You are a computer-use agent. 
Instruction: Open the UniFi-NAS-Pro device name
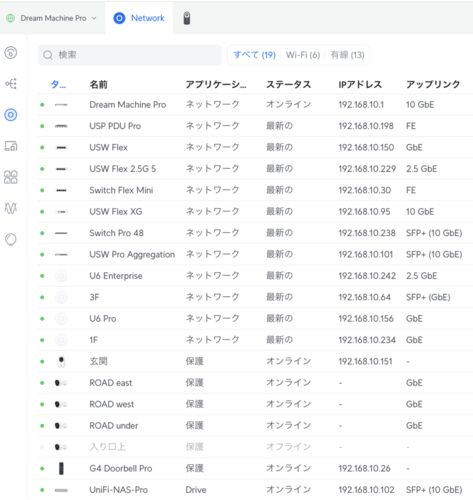[118, 490]
